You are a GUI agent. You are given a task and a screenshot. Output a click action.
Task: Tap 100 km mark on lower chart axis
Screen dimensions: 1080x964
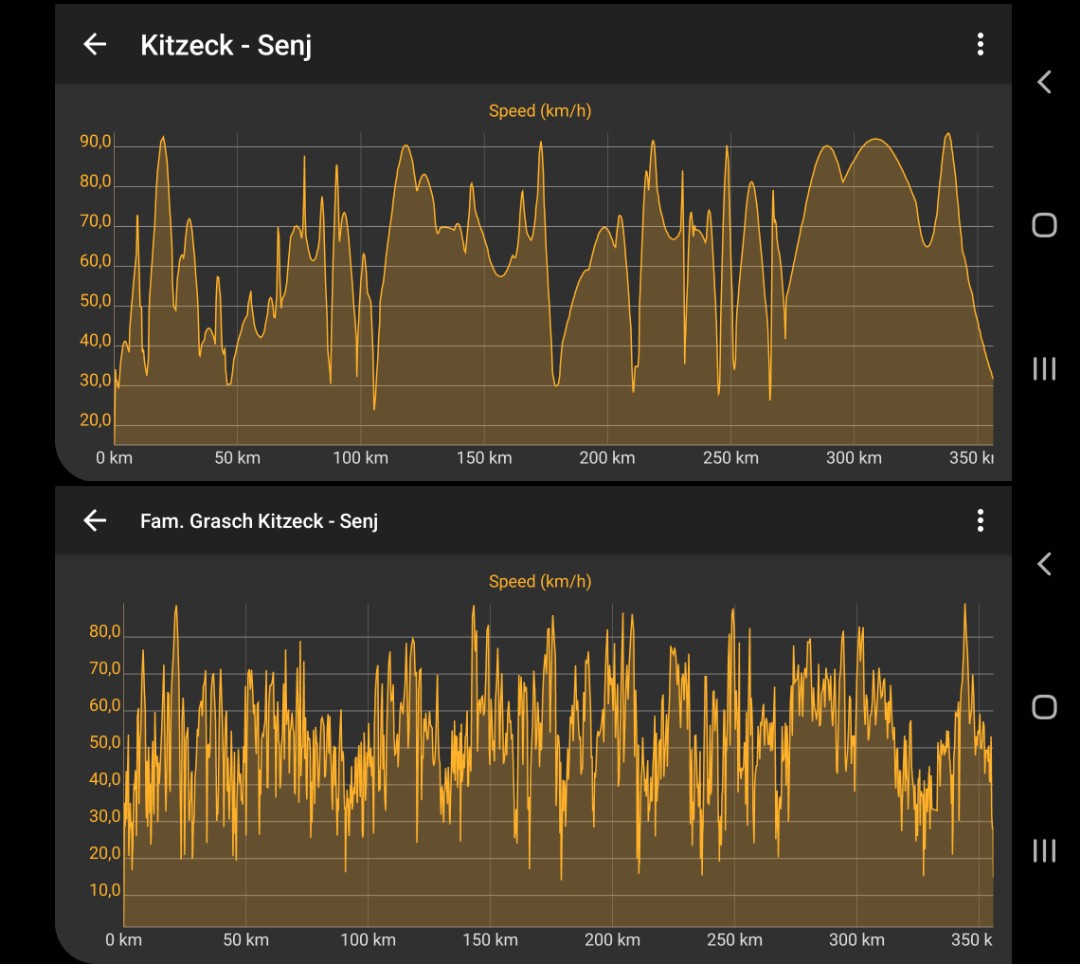368,940
